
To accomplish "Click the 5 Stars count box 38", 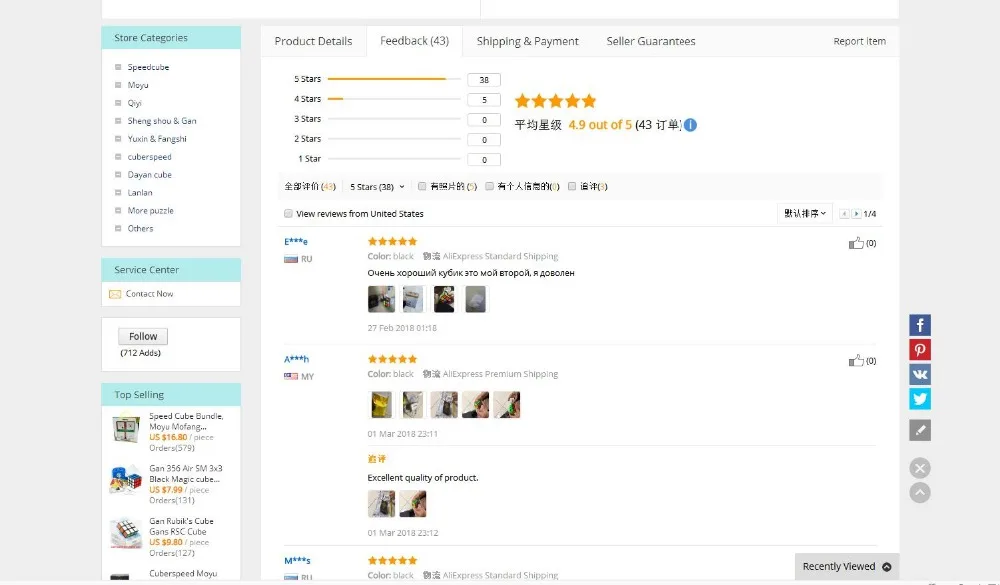I will click(x=484, y=80).
